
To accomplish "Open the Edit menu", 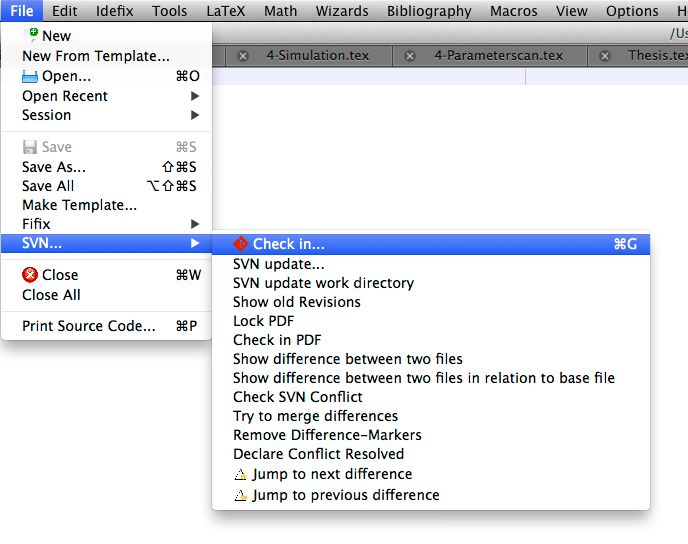I will point(64,11).
